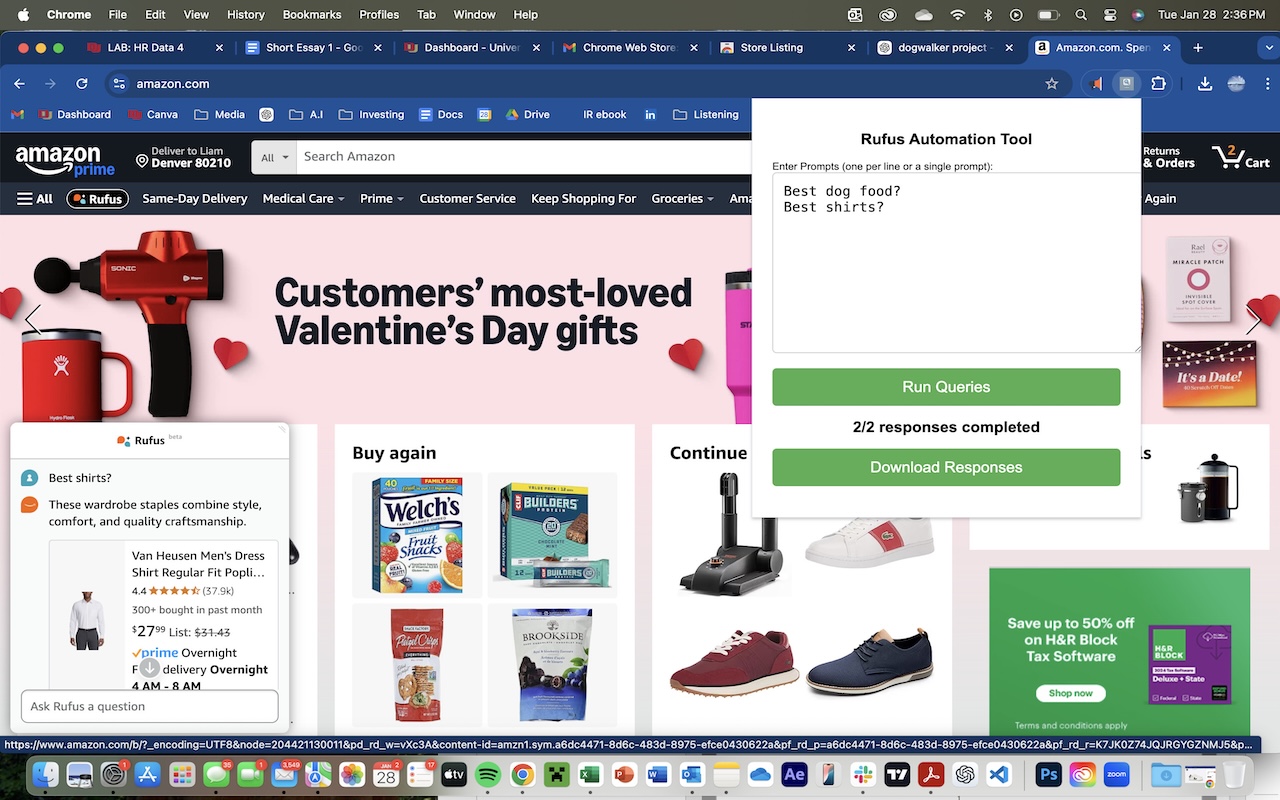Open the Returns & Orders link
This screenshot has height=800, width=1280.
click(x=1169, y=157)
